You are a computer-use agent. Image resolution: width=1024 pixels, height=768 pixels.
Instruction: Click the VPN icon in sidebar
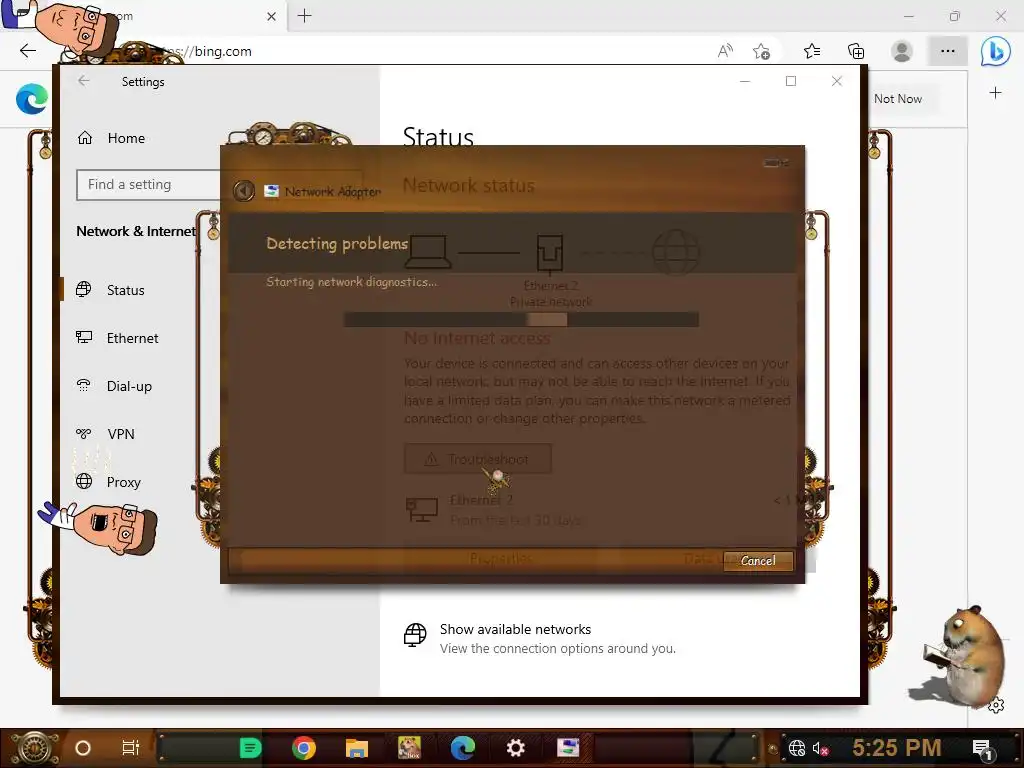(x=84, y=434)
